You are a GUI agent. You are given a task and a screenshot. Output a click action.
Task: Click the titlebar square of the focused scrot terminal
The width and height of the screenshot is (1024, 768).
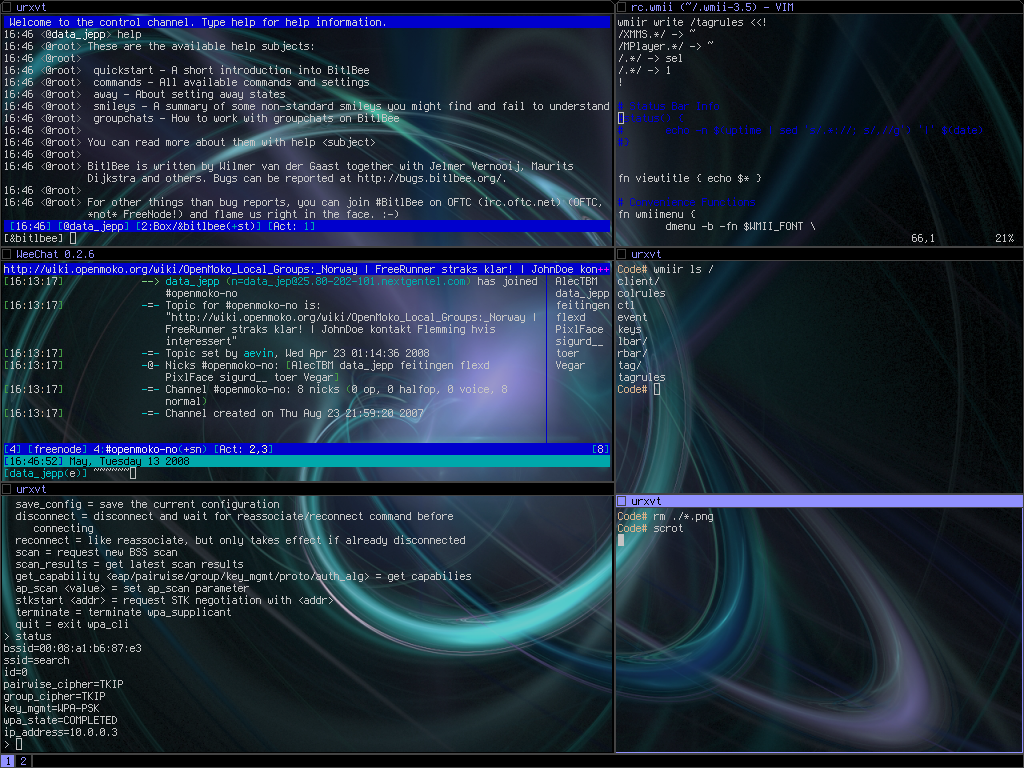(622, 501)
